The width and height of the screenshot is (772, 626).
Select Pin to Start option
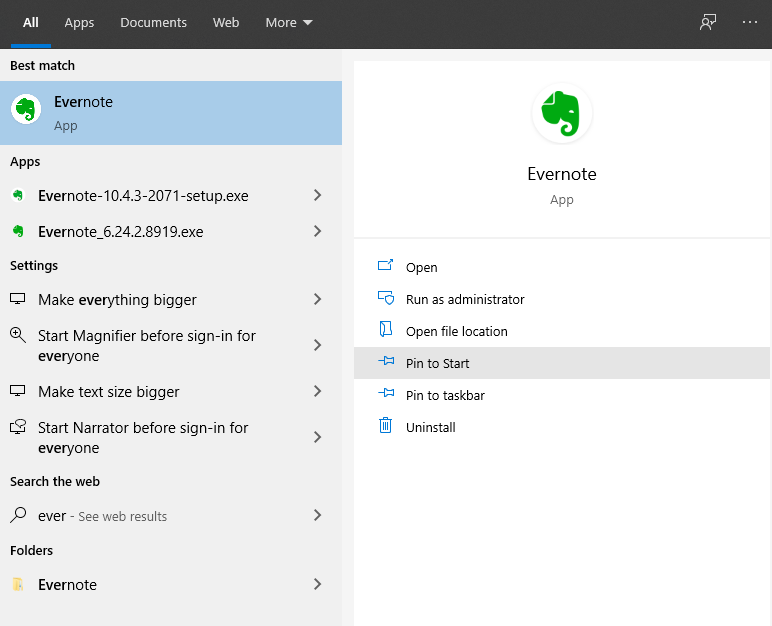[437, 363]
